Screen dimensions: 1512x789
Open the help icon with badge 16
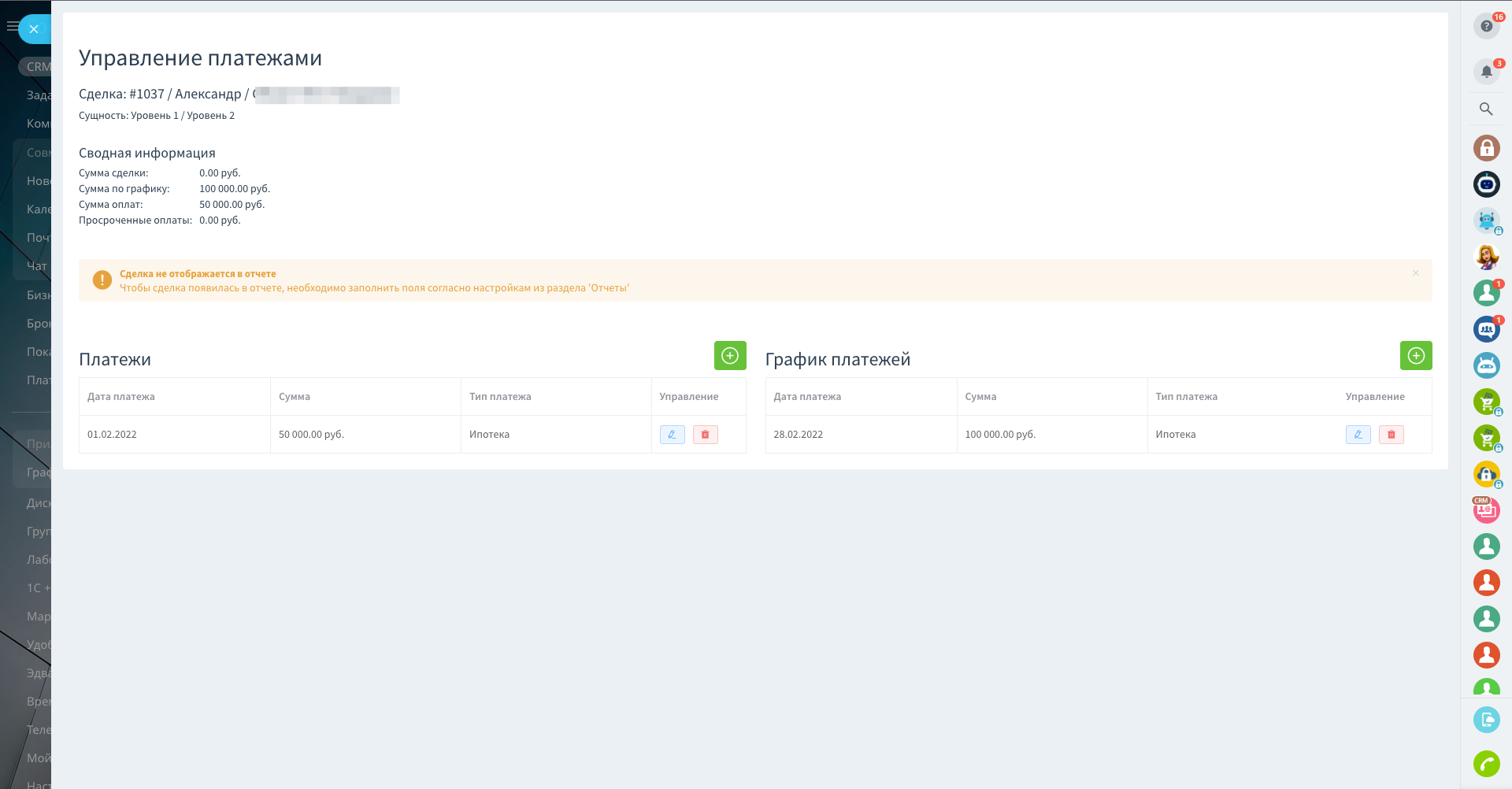coord(1486,26)
